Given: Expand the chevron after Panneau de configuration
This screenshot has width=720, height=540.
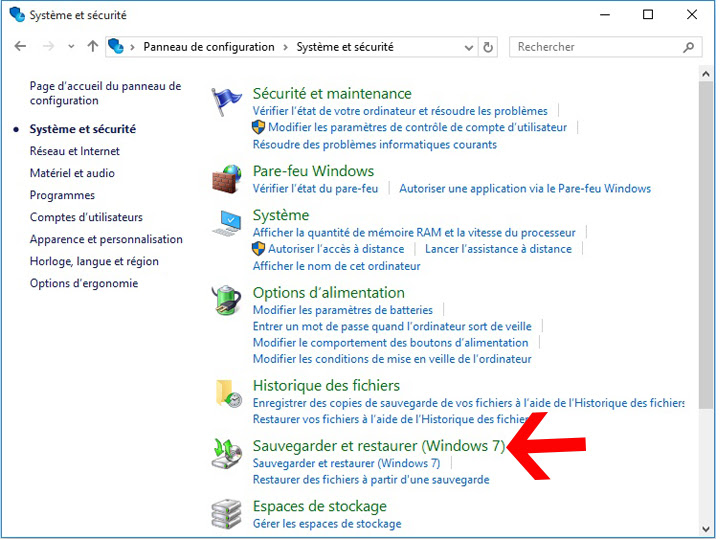Looking at the screenshot, I should tap(286, 47).
